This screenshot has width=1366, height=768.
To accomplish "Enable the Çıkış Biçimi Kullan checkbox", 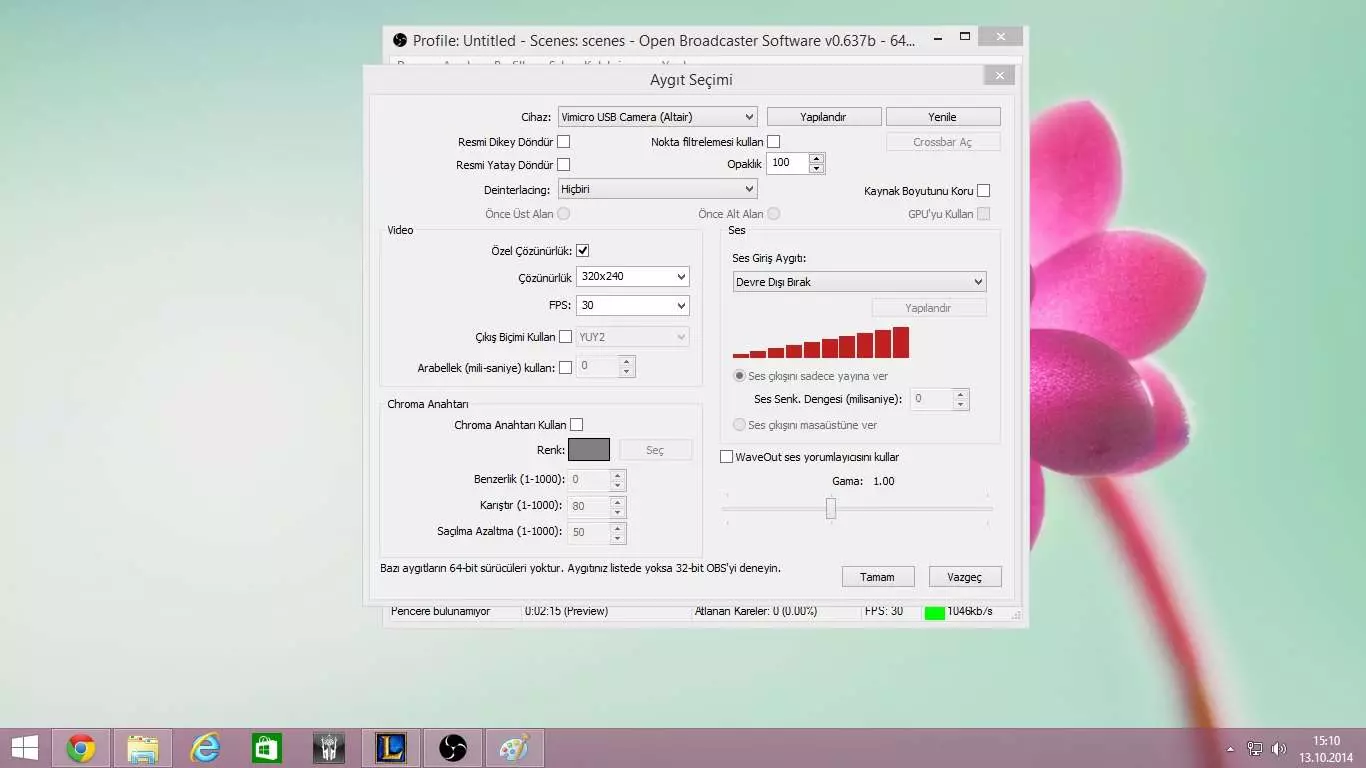I will (566, 337).
